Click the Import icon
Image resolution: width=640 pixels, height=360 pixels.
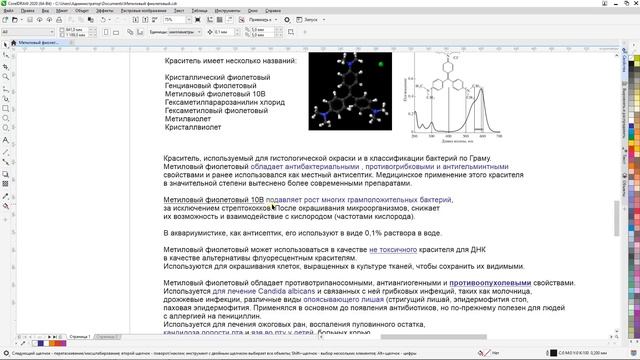pos(136,19)
